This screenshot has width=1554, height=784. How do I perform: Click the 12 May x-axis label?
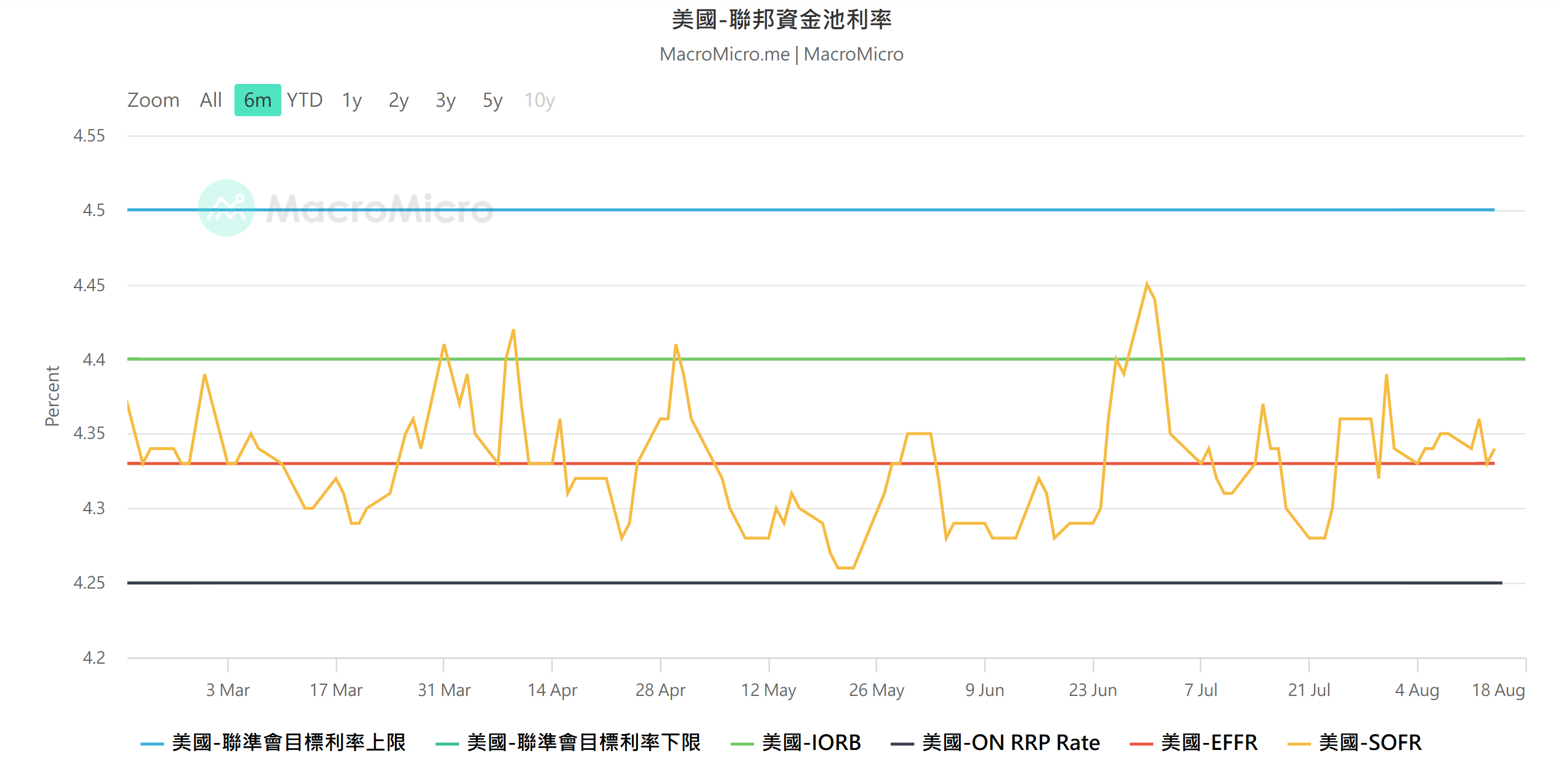pos(769,690)
